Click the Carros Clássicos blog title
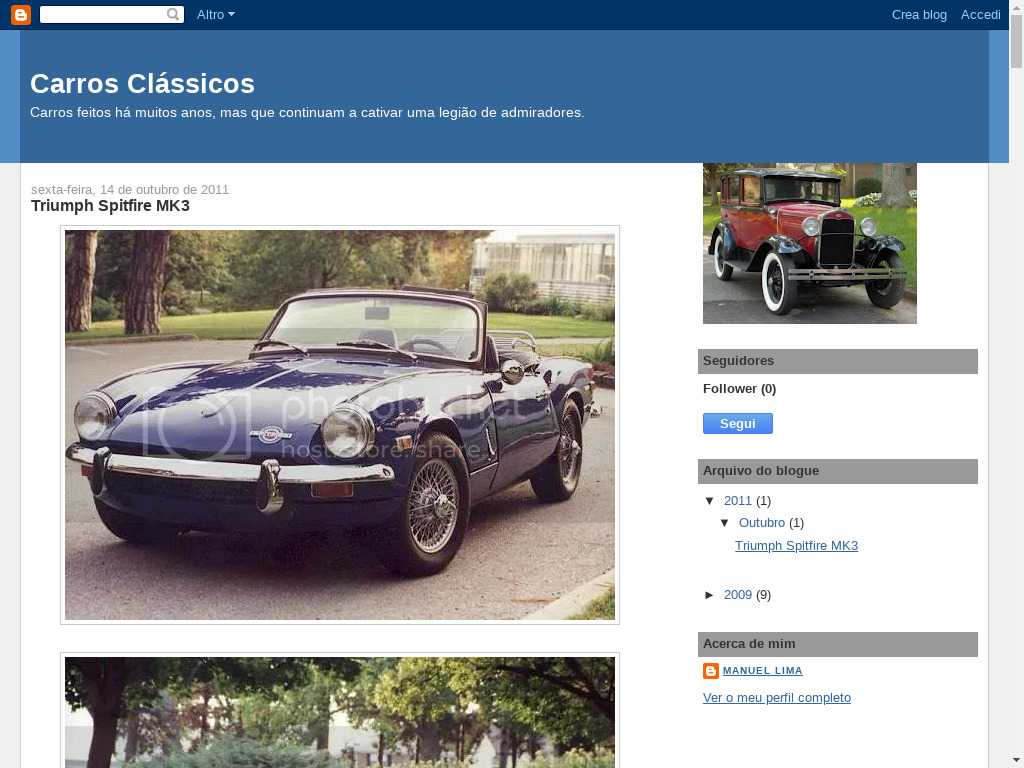Viewport: 1024px width, 768px height. click(x=142, y=84)
